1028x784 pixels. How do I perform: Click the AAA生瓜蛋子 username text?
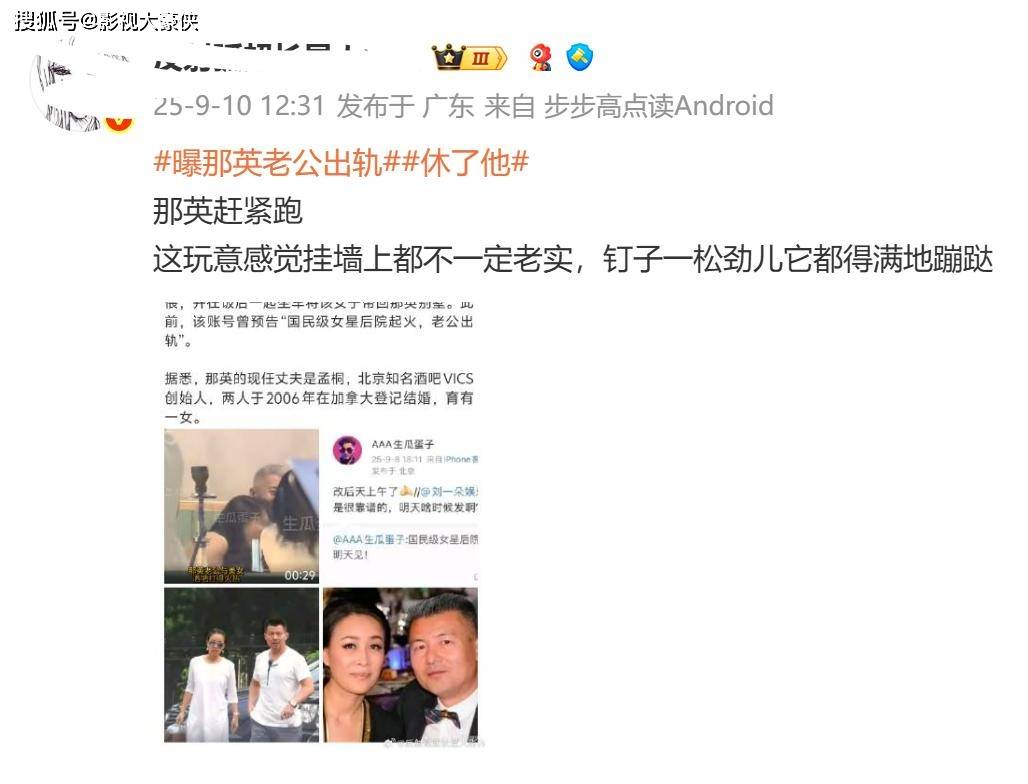(403, 444)
